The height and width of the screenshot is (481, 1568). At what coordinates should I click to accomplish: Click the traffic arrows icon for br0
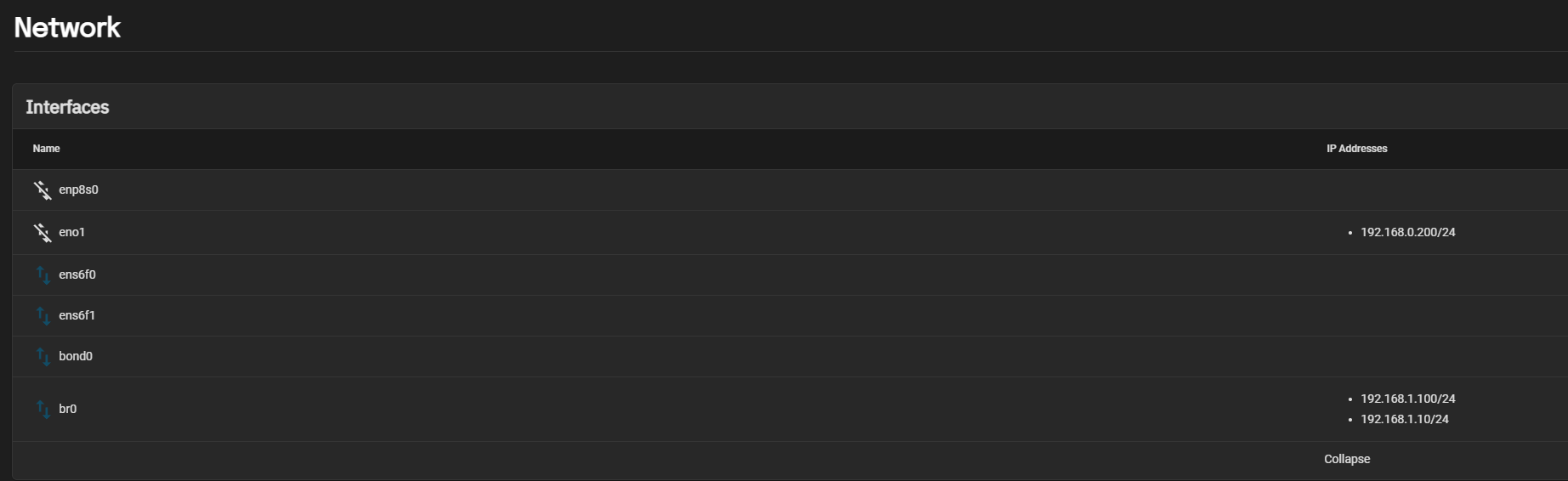coord(43,409)
